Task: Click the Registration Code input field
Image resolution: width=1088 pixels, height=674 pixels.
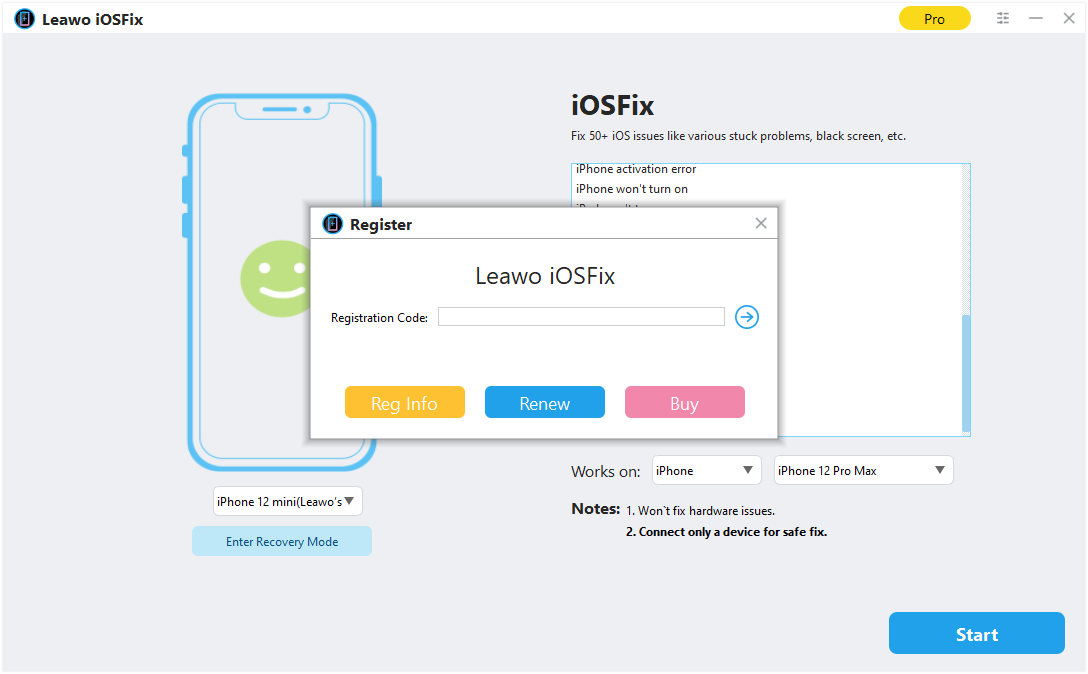Action: point(581,317)
